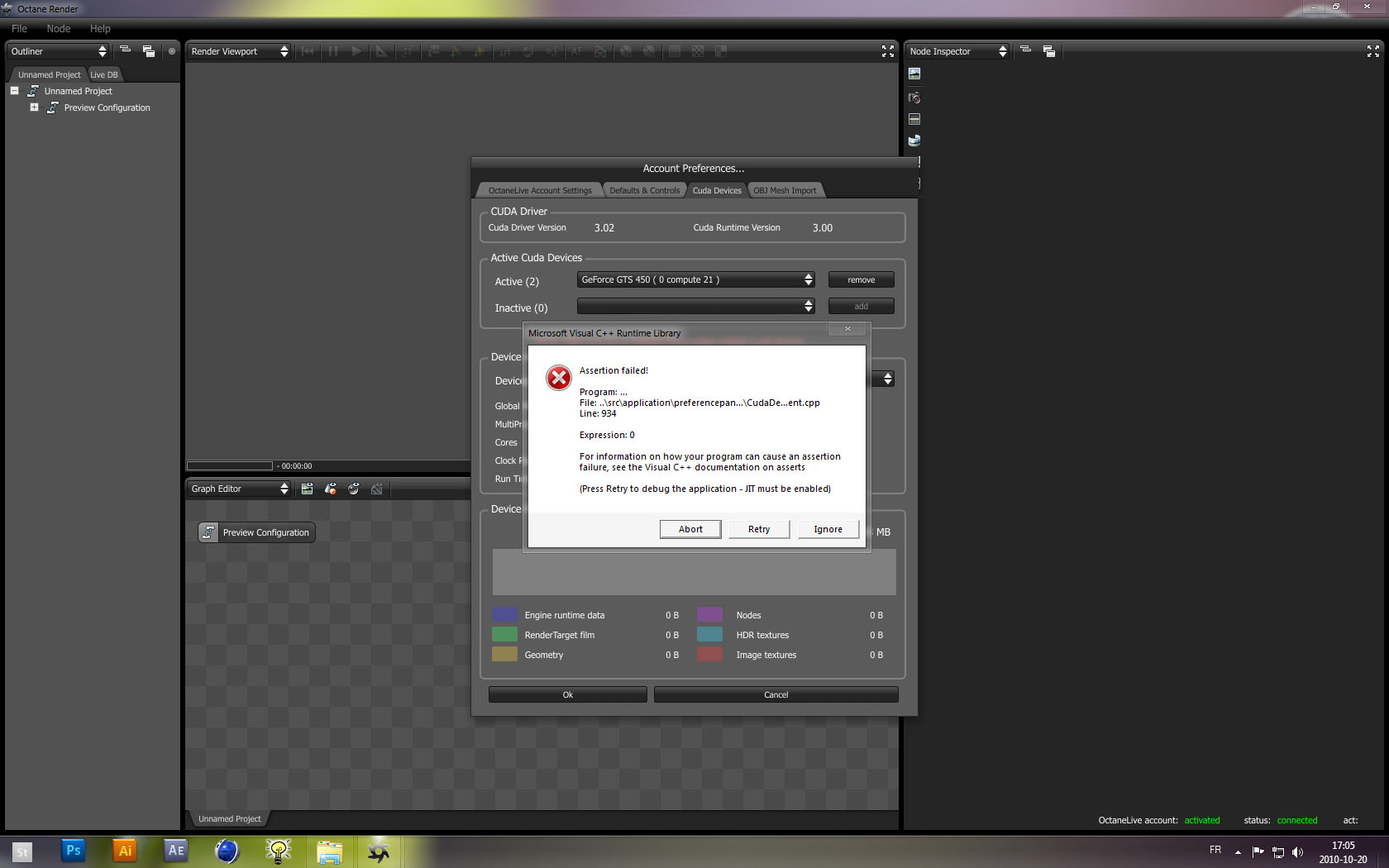Click the 3D glasses icon in viewport toolbar
Image resolution: width=1389 pixels, height=868 pixels.
[600, 51]
